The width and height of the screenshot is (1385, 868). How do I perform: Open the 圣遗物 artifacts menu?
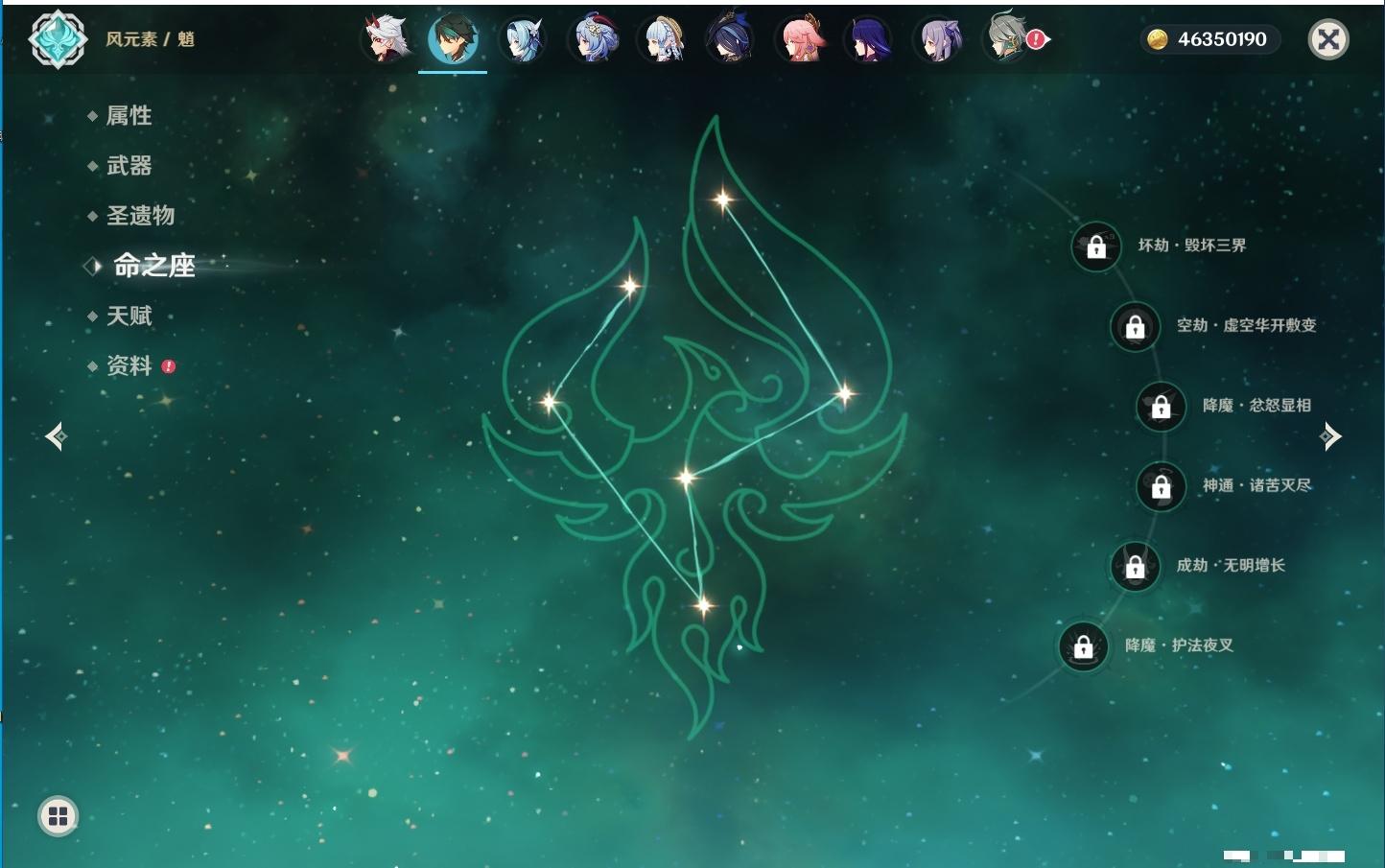click(140, 216)
